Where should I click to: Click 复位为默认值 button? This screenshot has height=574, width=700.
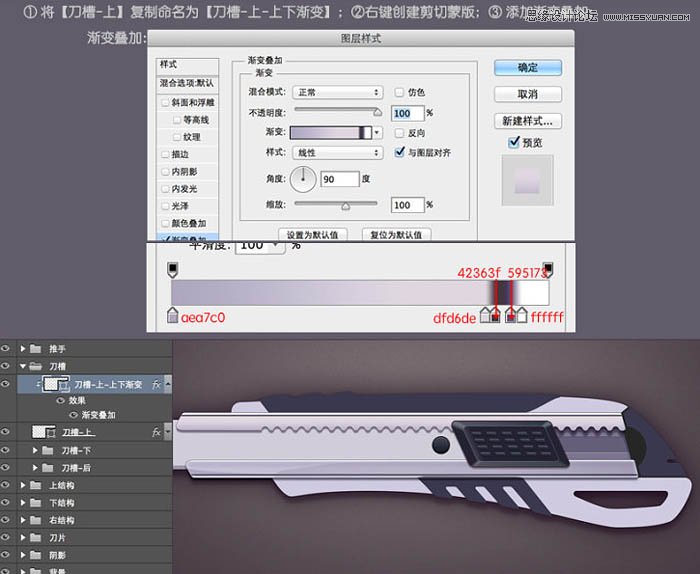pyautogui.click(x=396, y=234)
